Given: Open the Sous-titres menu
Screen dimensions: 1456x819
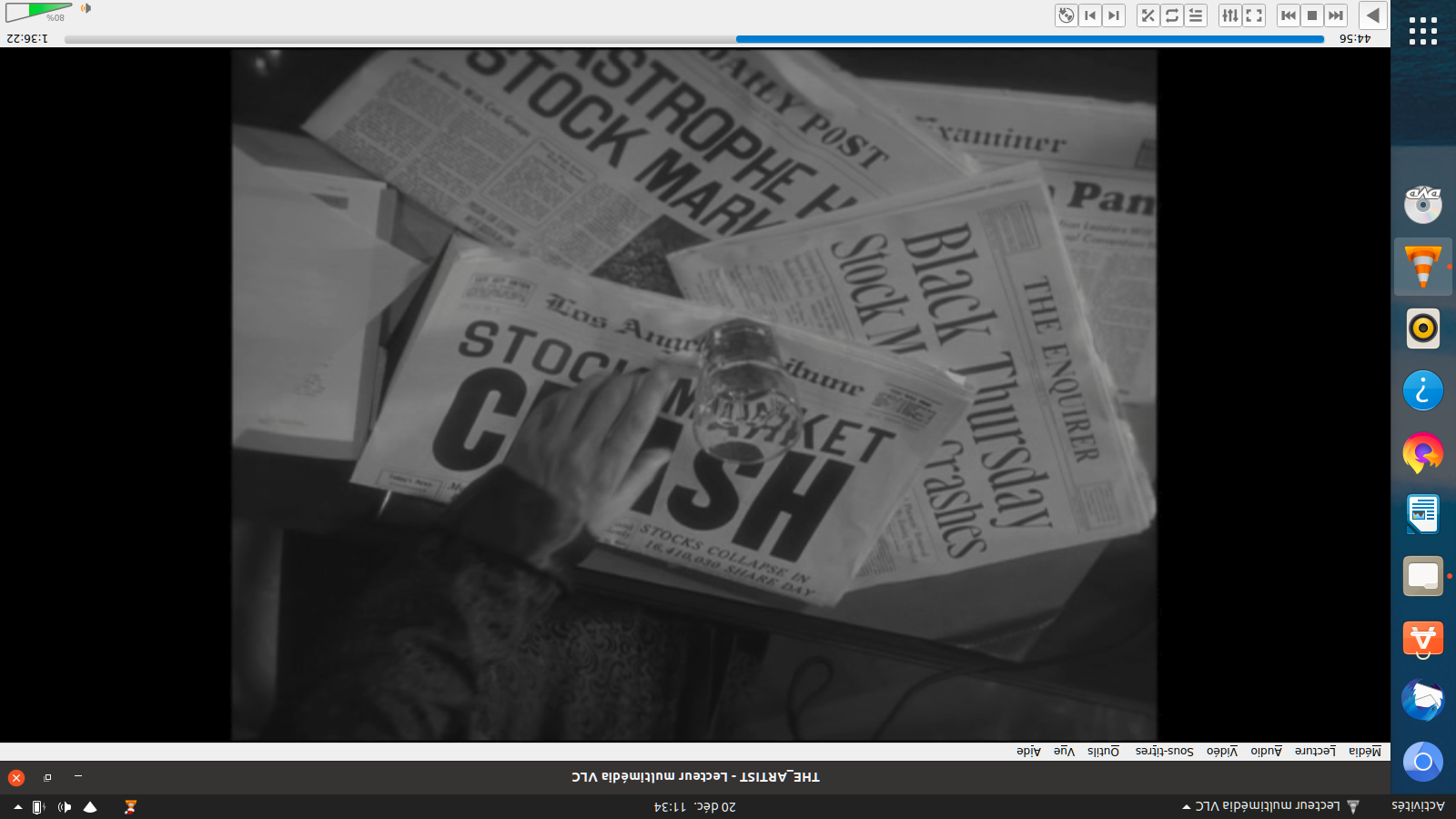Looking at the screenshot, I should pos(1164,751).
